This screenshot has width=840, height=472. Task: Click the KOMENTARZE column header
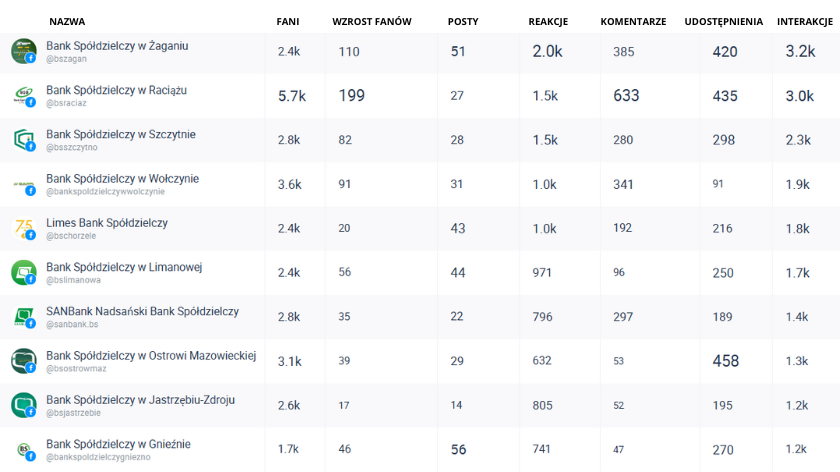point(633,21)
